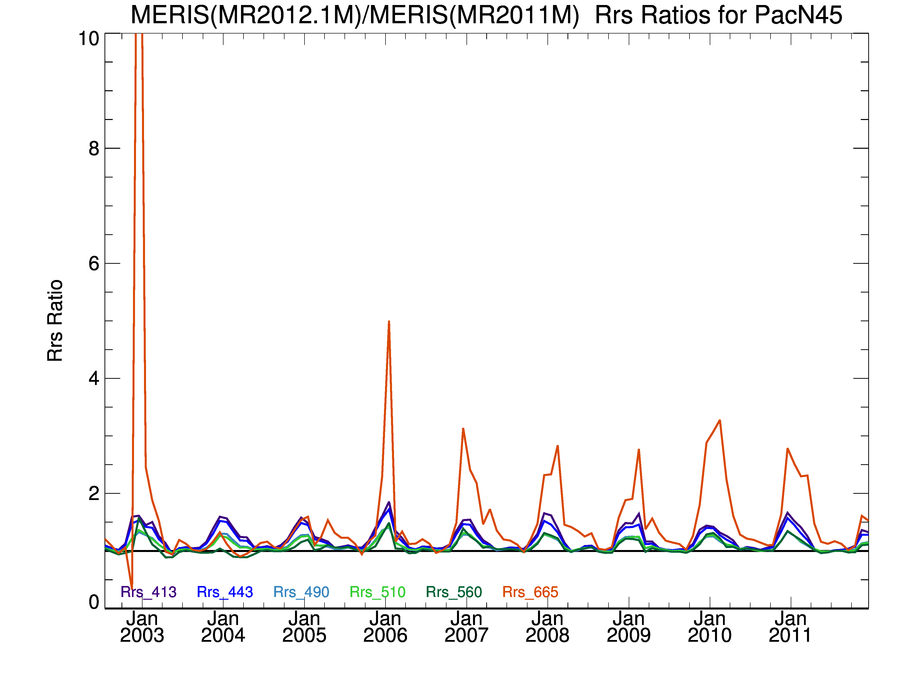Click the Jan 2006 x-axis label
The width and height of the screenshot is (900, 675).
click(x=385, y=627)
